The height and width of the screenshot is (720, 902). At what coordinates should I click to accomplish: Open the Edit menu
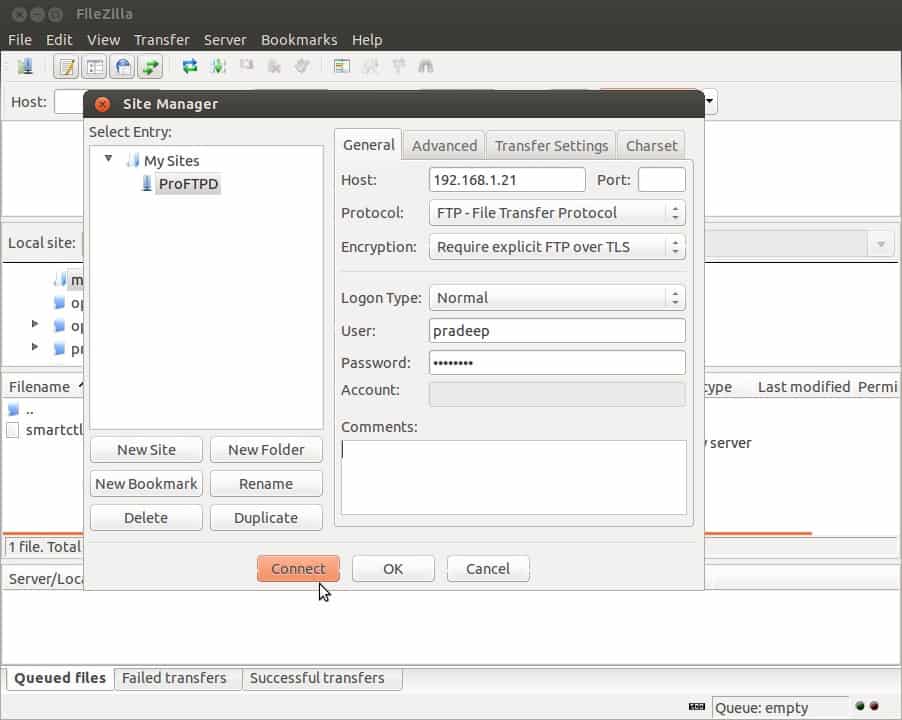[x=59, y=40]
